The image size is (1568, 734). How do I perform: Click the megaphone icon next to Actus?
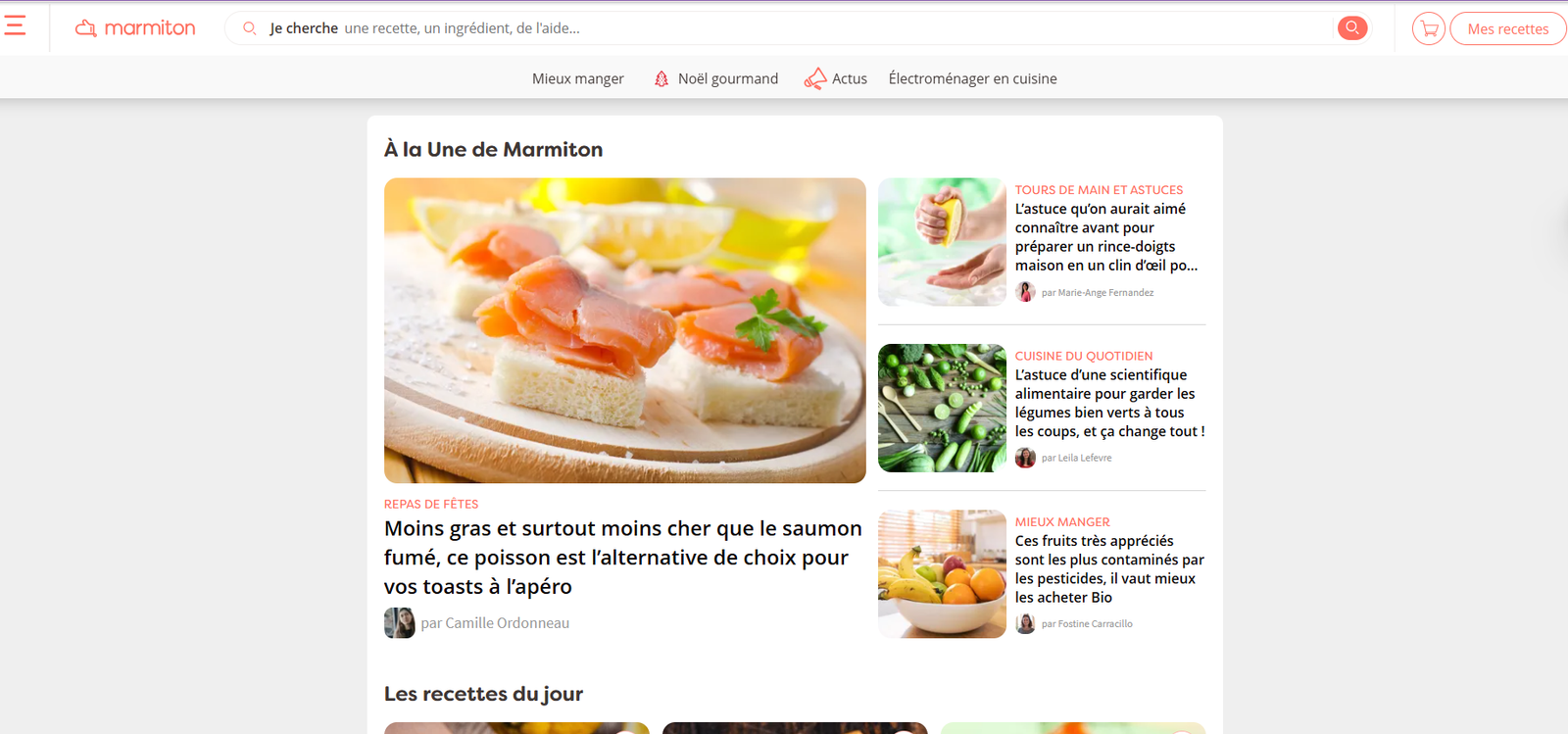[x=815, y=78]
